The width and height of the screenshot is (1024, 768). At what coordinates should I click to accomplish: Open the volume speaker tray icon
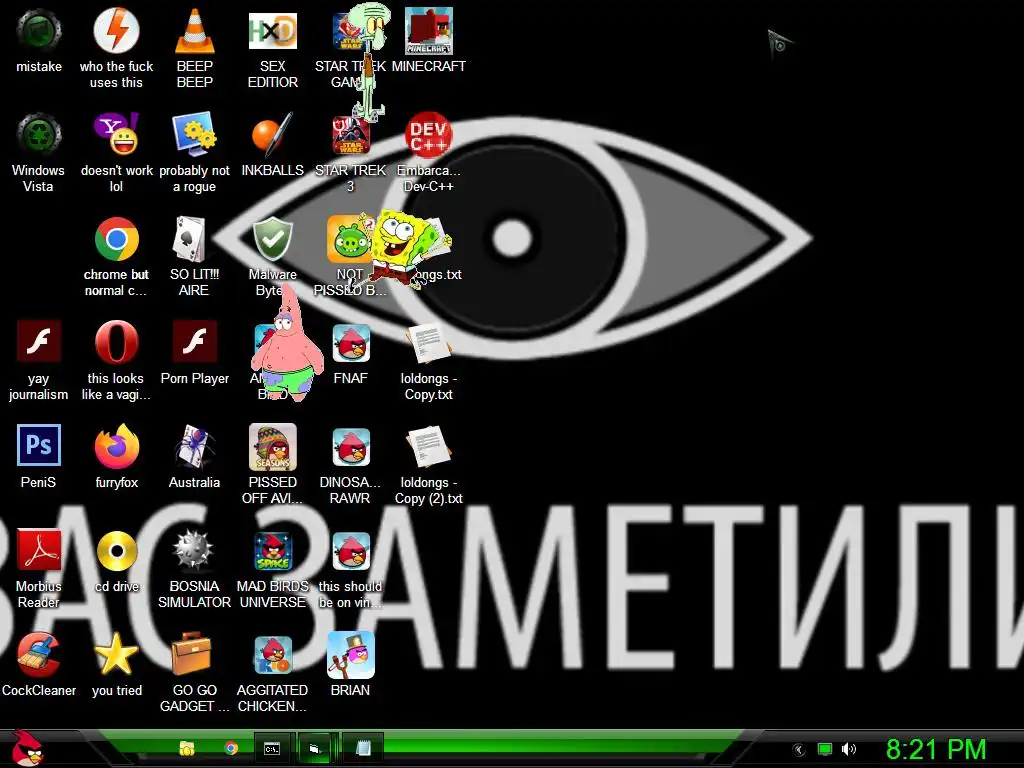849,749
